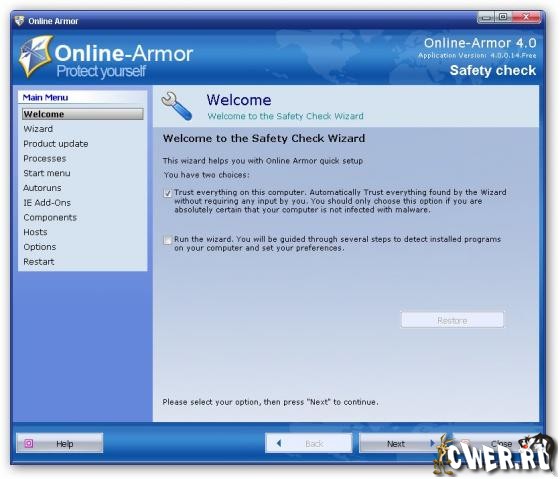Enable Trust everything on this computer checkbox
Screen dimensions: 560x479
[167, 193]
